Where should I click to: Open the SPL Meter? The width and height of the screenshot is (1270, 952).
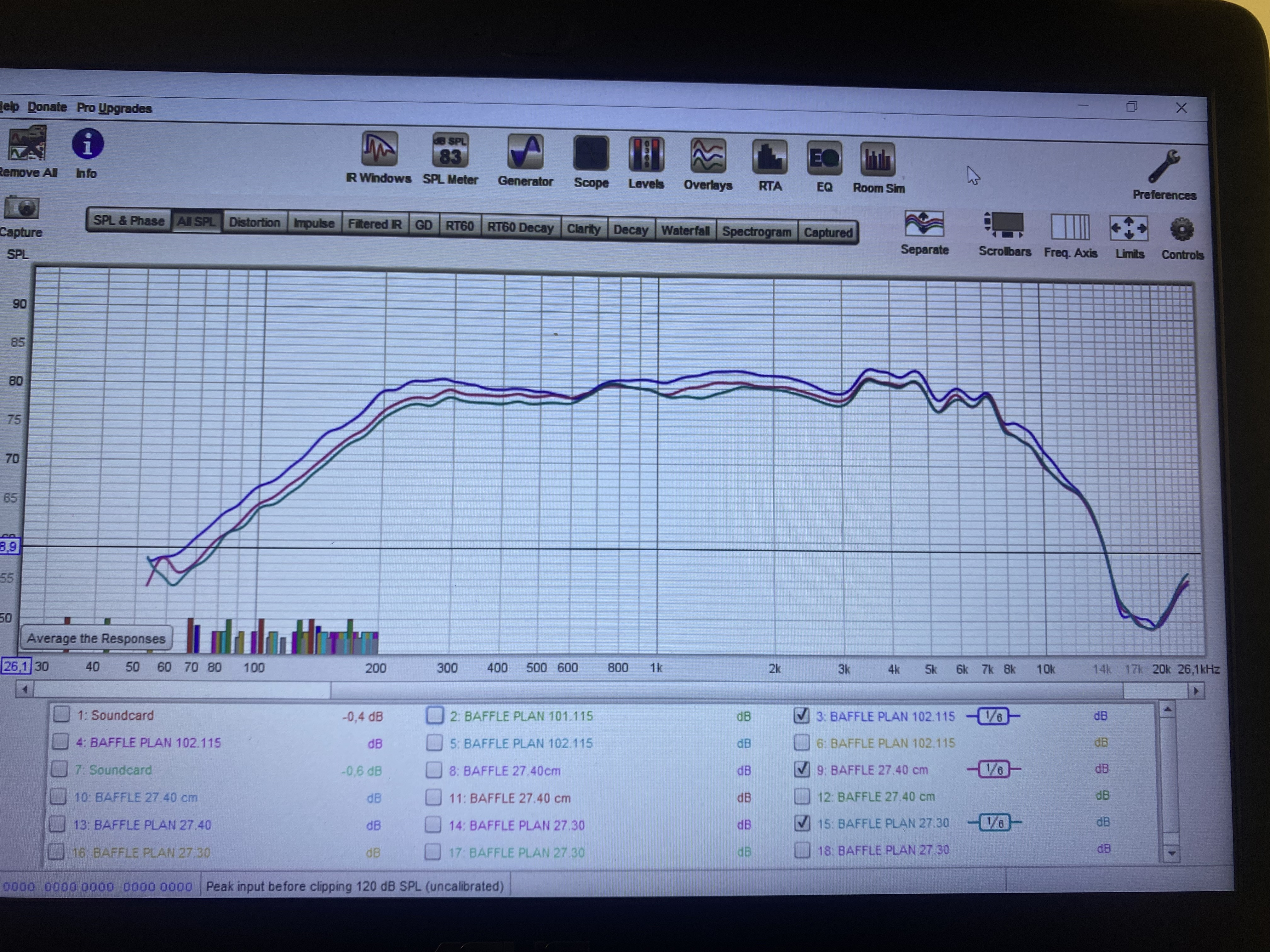(x=450, y=158)
